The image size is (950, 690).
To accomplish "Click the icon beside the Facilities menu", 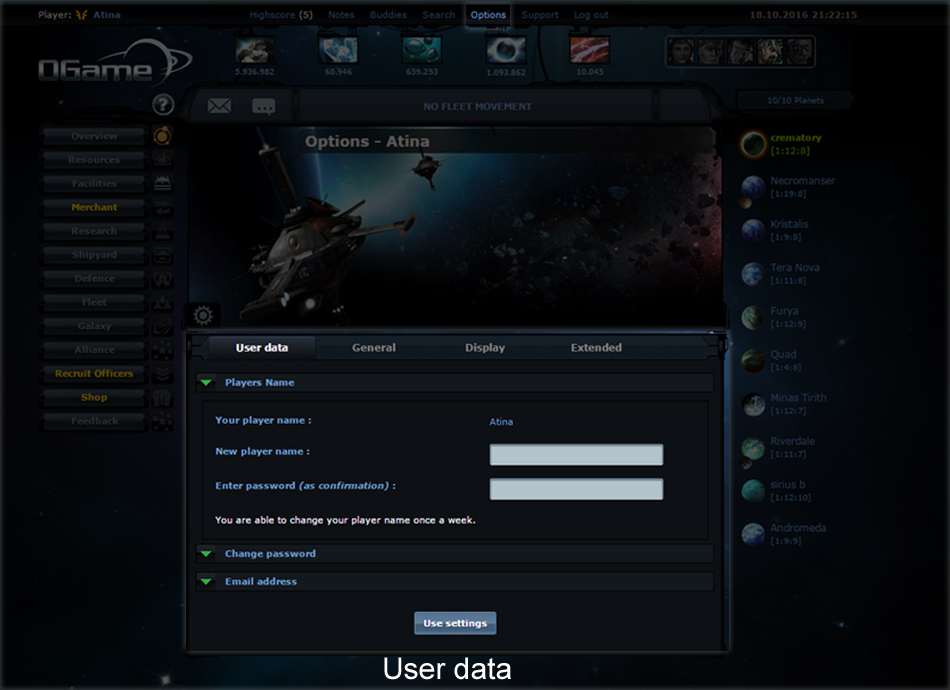I will pos(162,183).
